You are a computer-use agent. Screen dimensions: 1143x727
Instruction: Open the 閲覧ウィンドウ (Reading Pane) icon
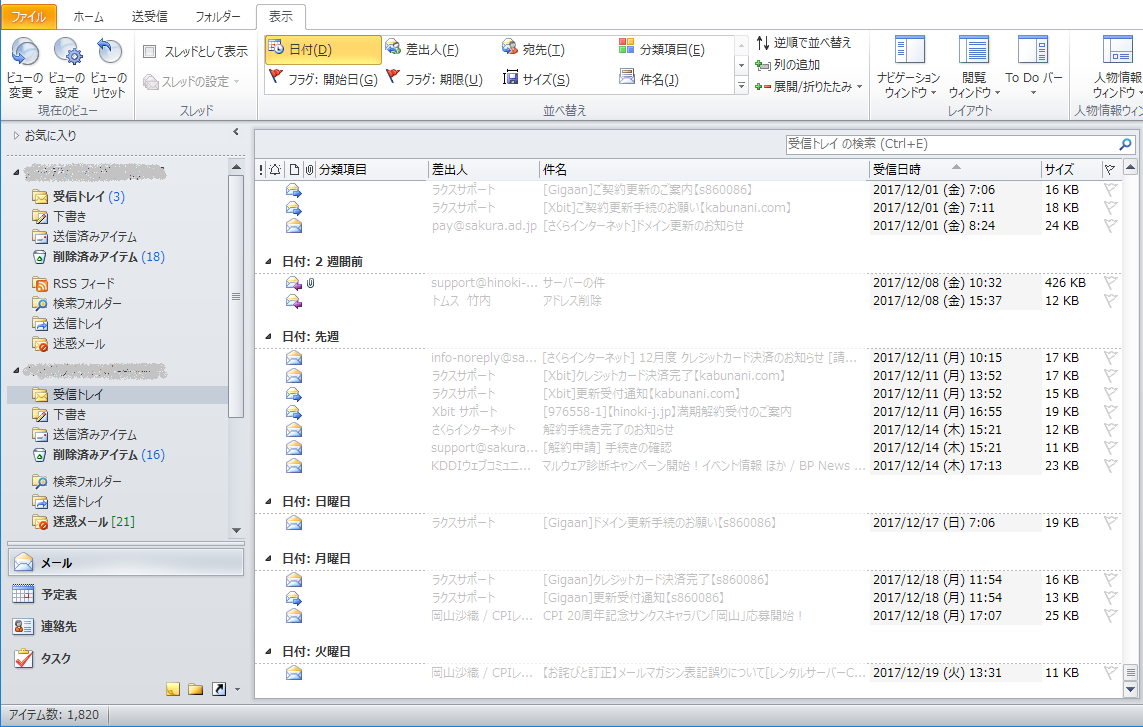point(973,52)
